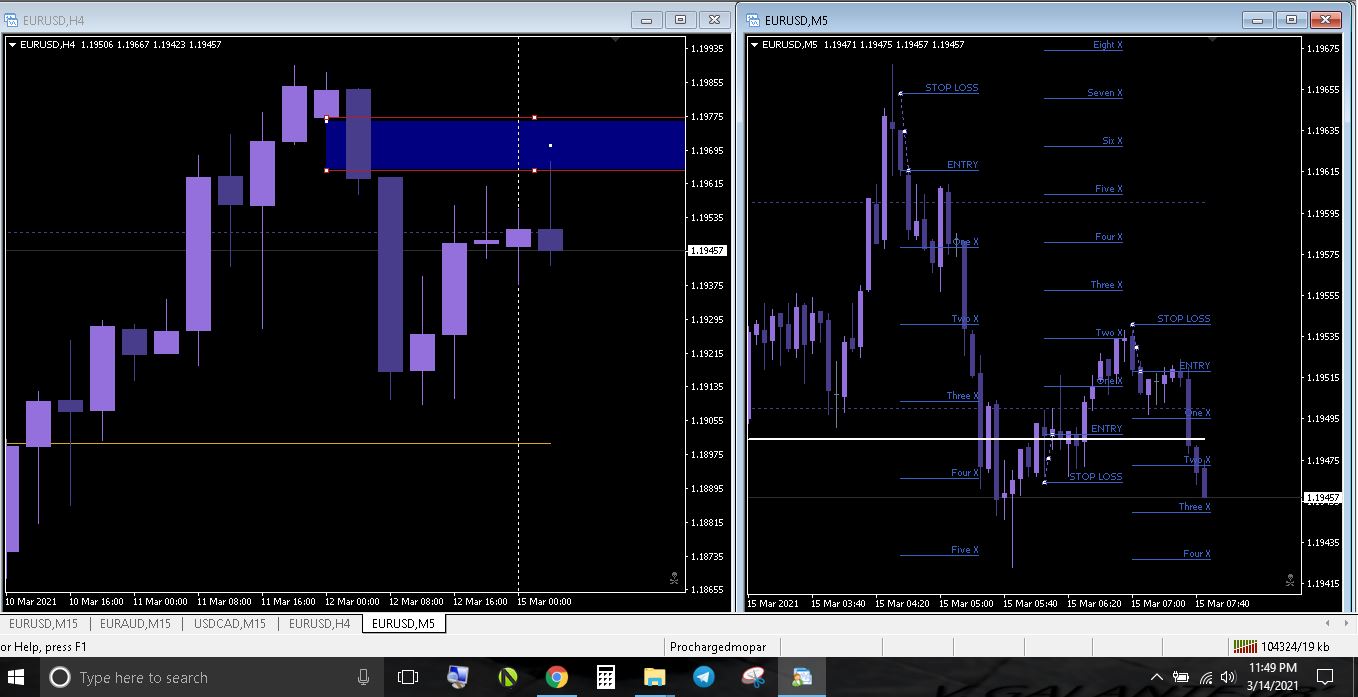1358x697 pixels.
Task: Activate the taskbar microphone voice search
Action: coord(364,677)
